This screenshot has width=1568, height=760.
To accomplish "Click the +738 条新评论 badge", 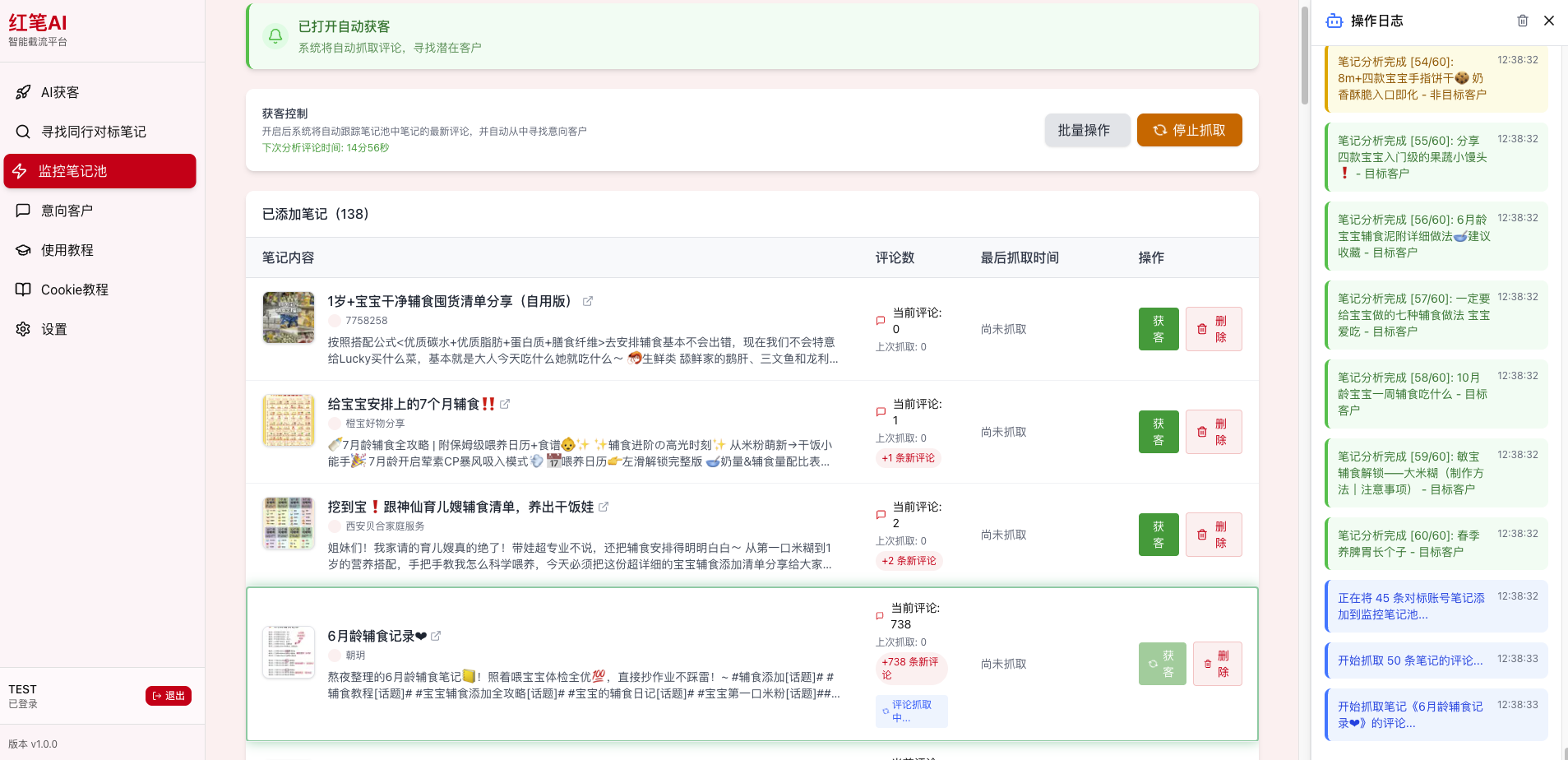I will pos(911,669).
